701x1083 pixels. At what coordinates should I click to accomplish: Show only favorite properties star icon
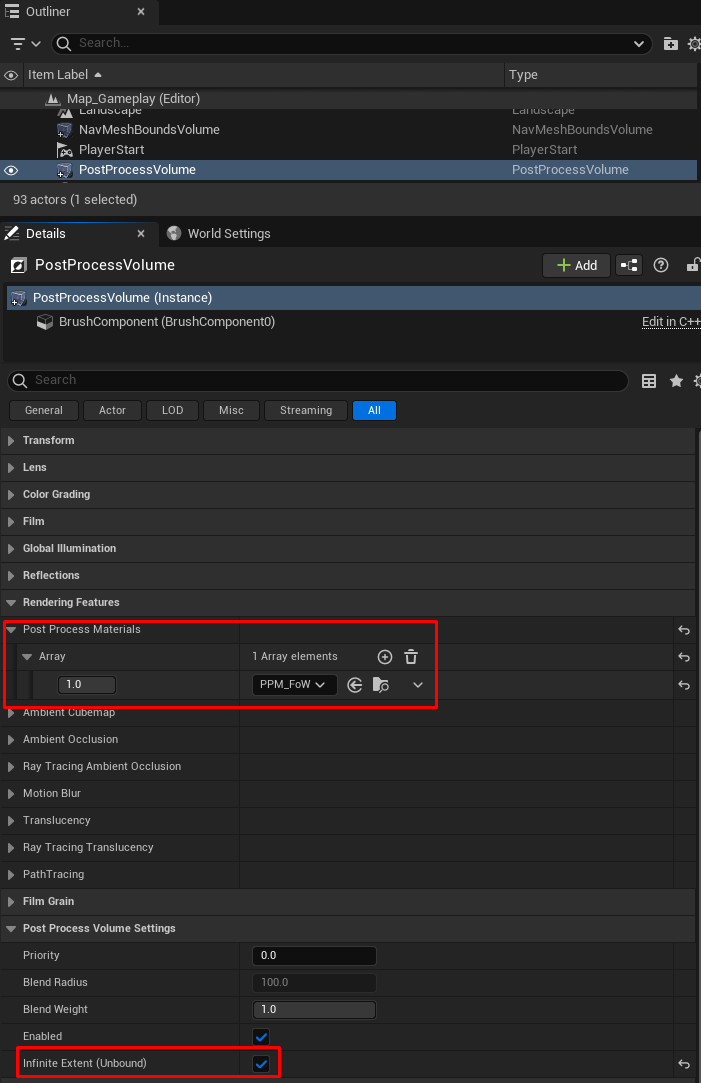(x=676, y=381)
